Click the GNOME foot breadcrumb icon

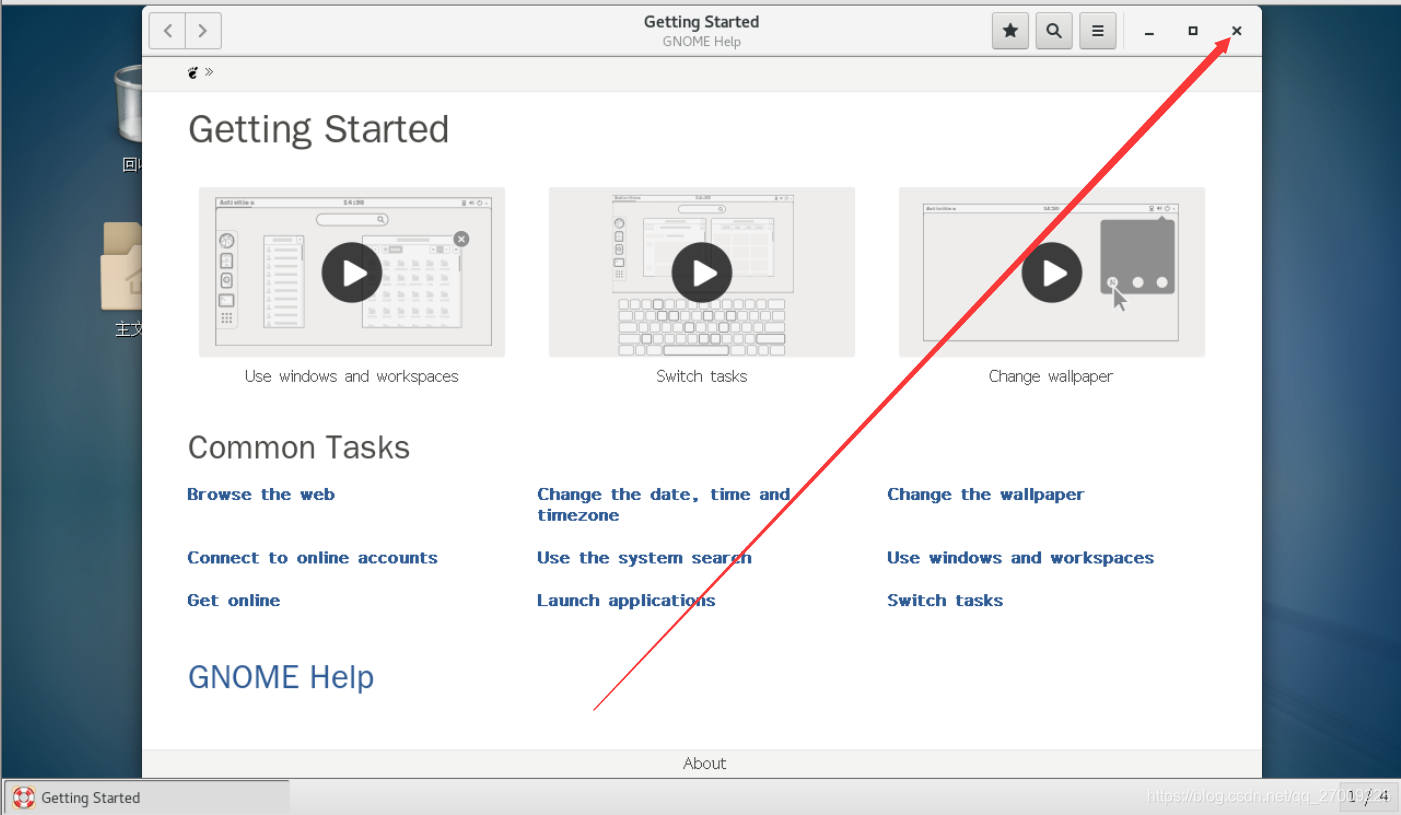click(194, 72)
